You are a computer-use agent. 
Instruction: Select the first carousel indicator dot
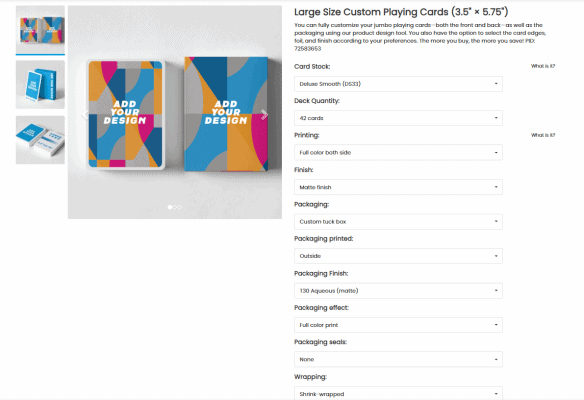170,207
